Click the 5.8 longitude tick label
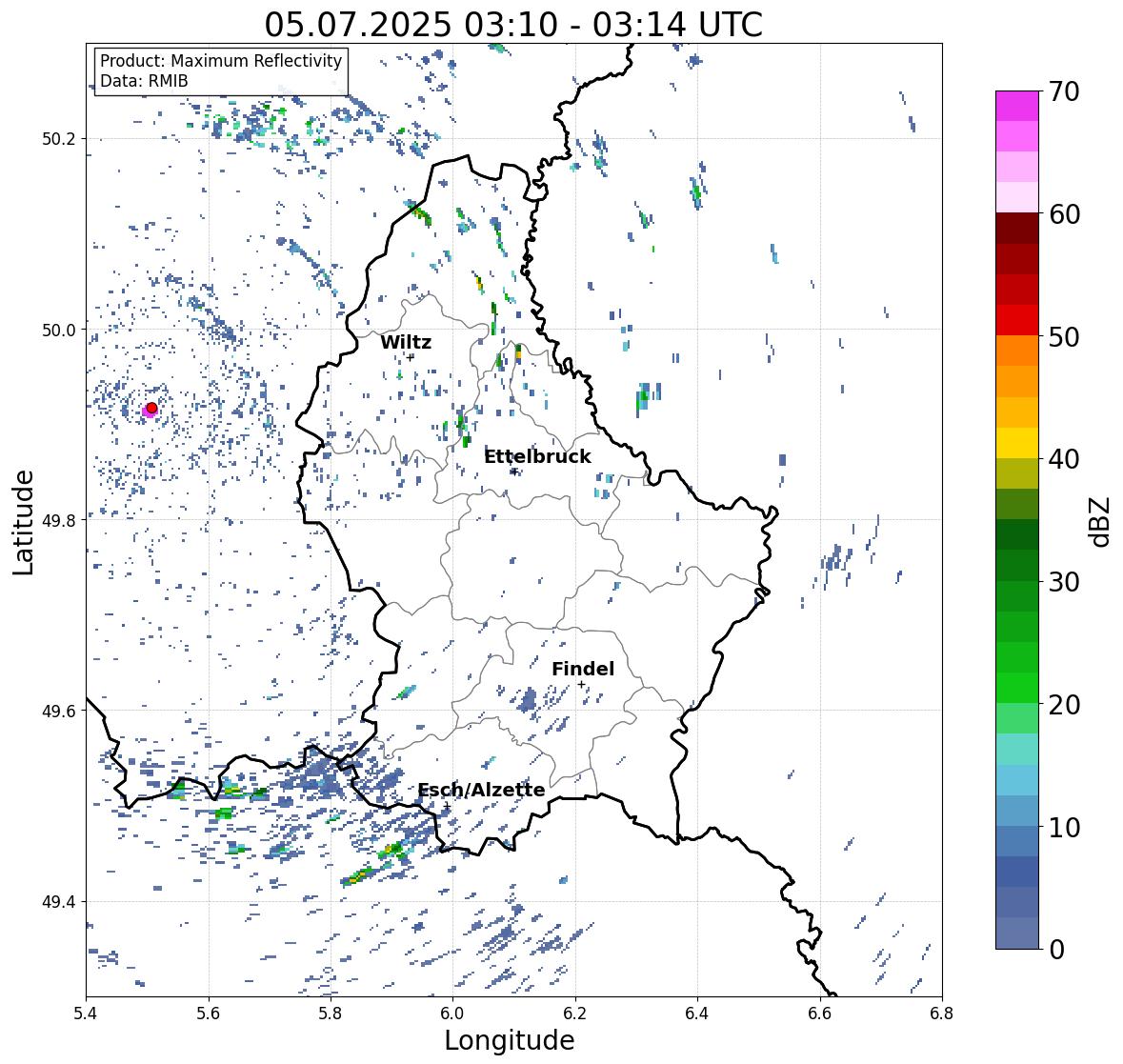 (331, 1014)
